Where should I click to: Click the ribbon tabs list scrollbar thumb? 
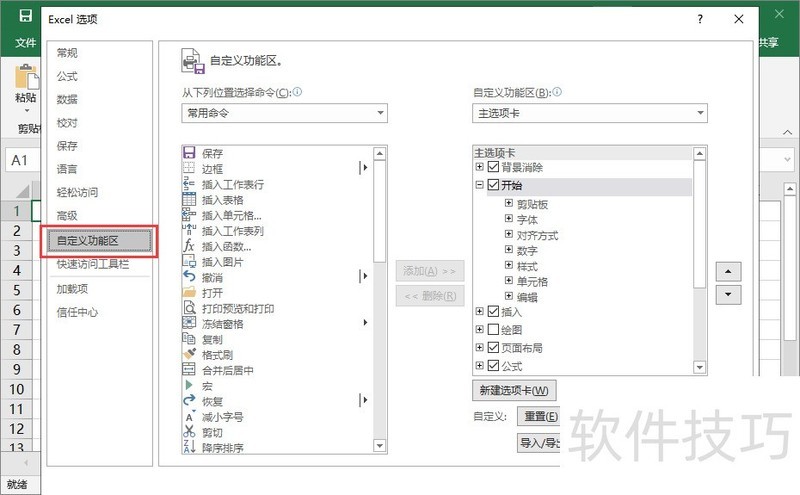(699, 225)
